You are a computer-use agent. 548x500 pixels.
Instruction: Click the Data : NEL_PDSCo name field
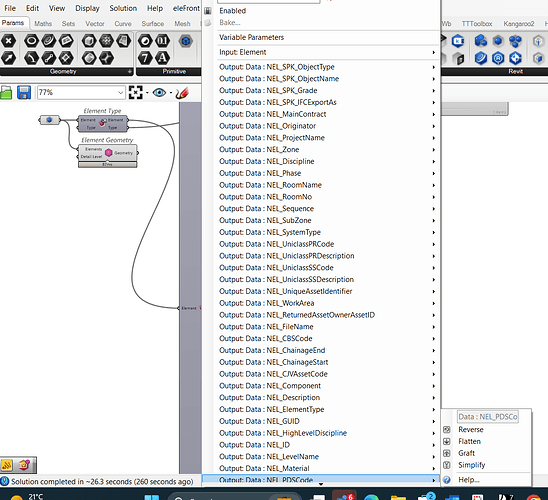(x=488, y=417)
